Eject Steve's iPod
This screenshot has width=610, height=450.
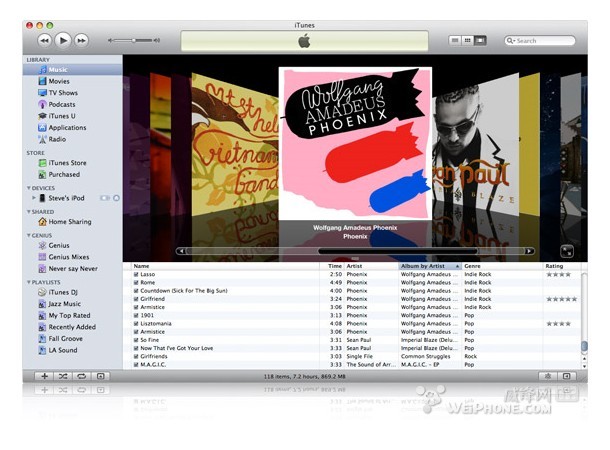116,198
